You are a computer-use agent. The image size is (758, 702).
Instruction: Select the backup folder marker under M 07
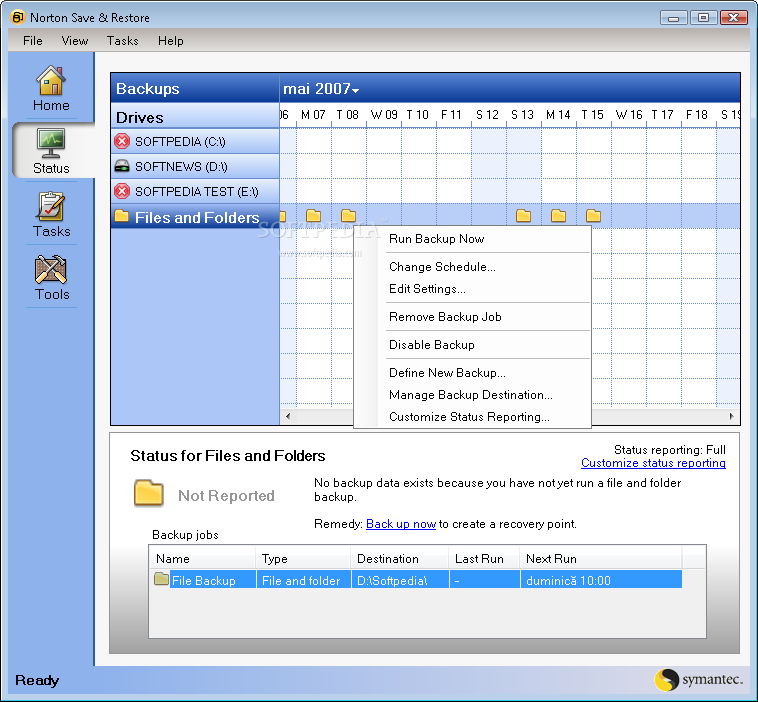314,216
